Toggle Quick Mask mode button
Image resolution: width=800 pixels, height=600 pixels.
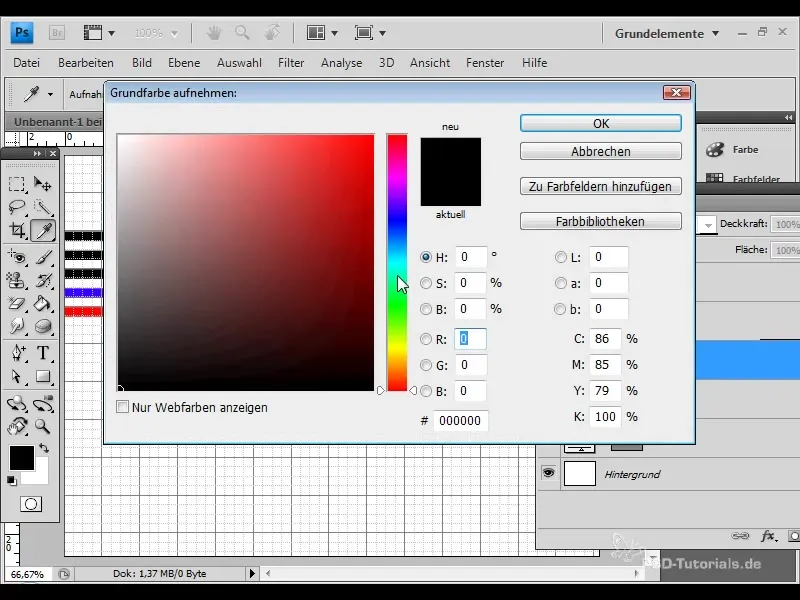pyautogui.click(x=31, y=504)
